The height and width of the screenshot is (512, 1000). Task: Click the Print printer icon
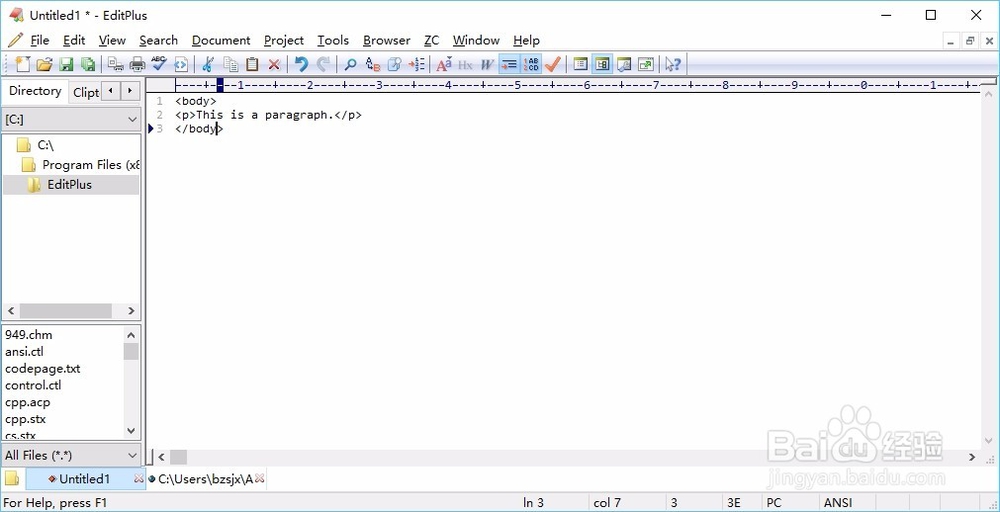click(x=137, y=64)
